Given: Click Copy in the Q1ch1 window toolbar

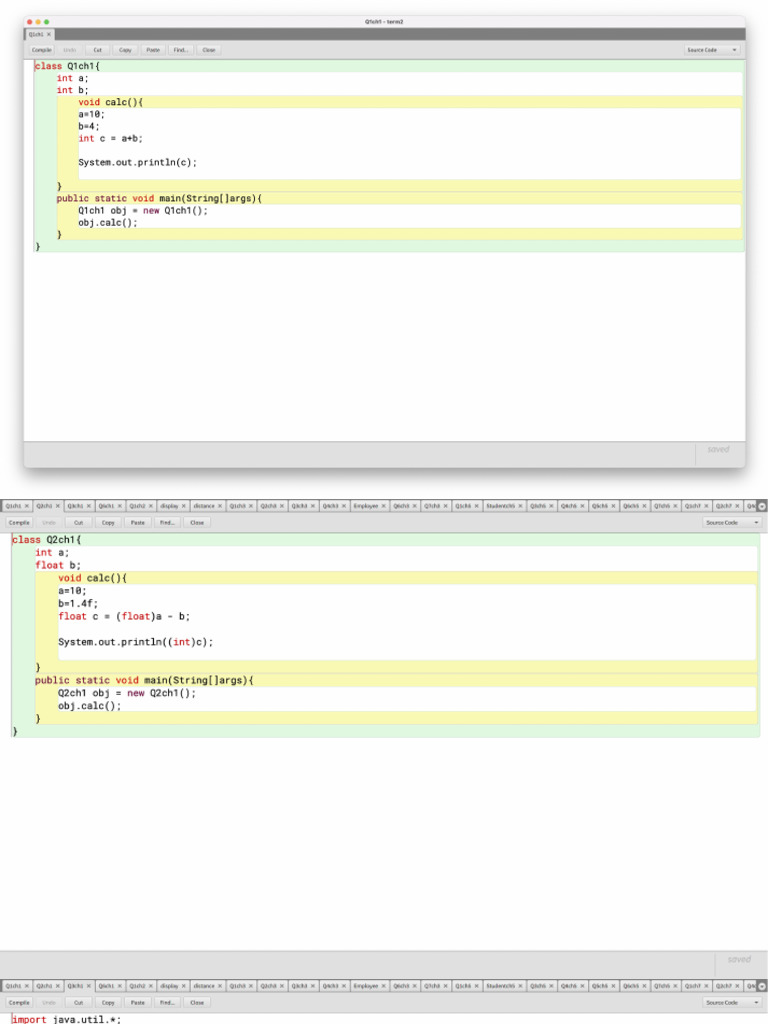Looking at the screenshot, I should click(x=125, y=50).
